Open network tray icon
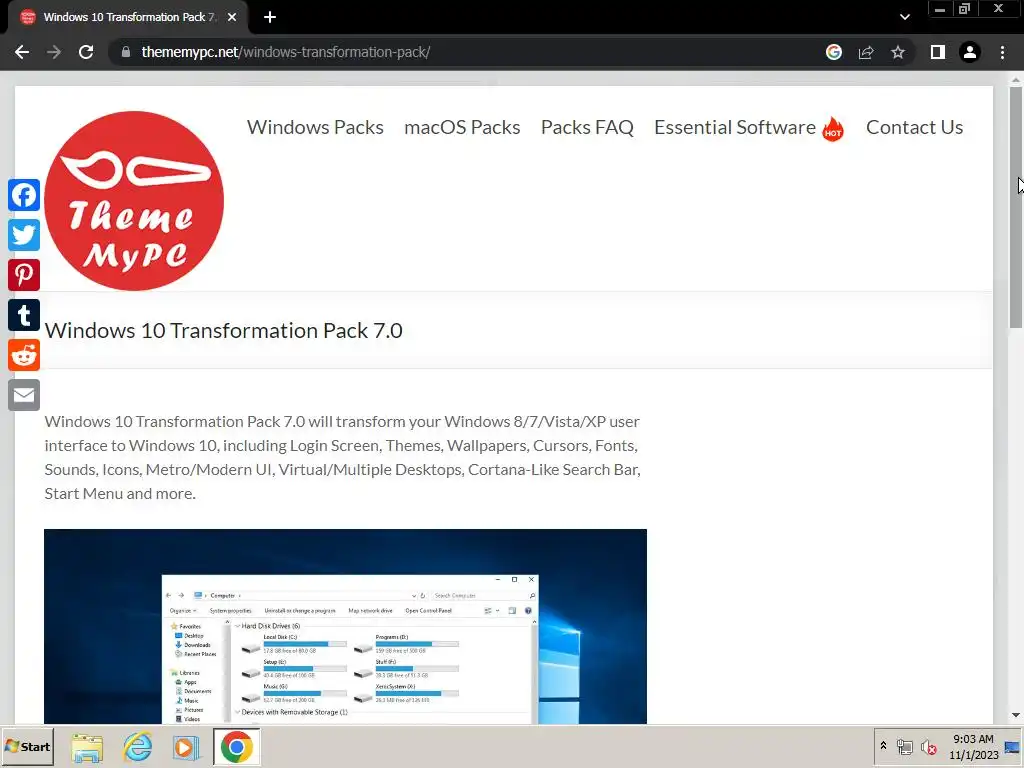This screenshot has height=768, width=1024. click(x=904, y=746)
